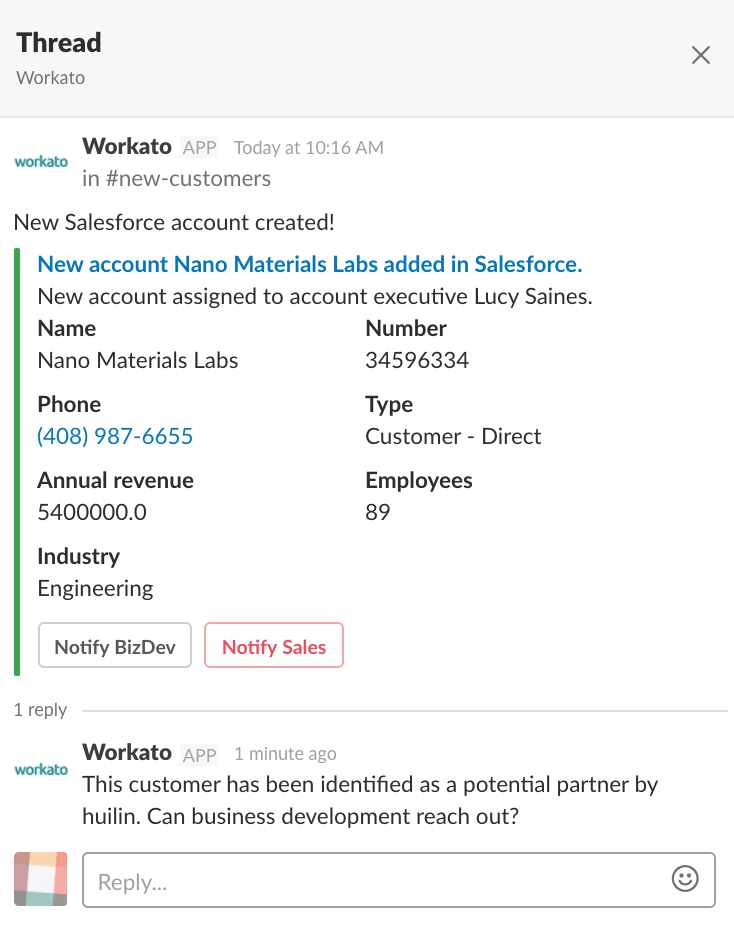Click the Workato name on the first message
Viewport: 734px width, 950px height.
tap(127, 146)
